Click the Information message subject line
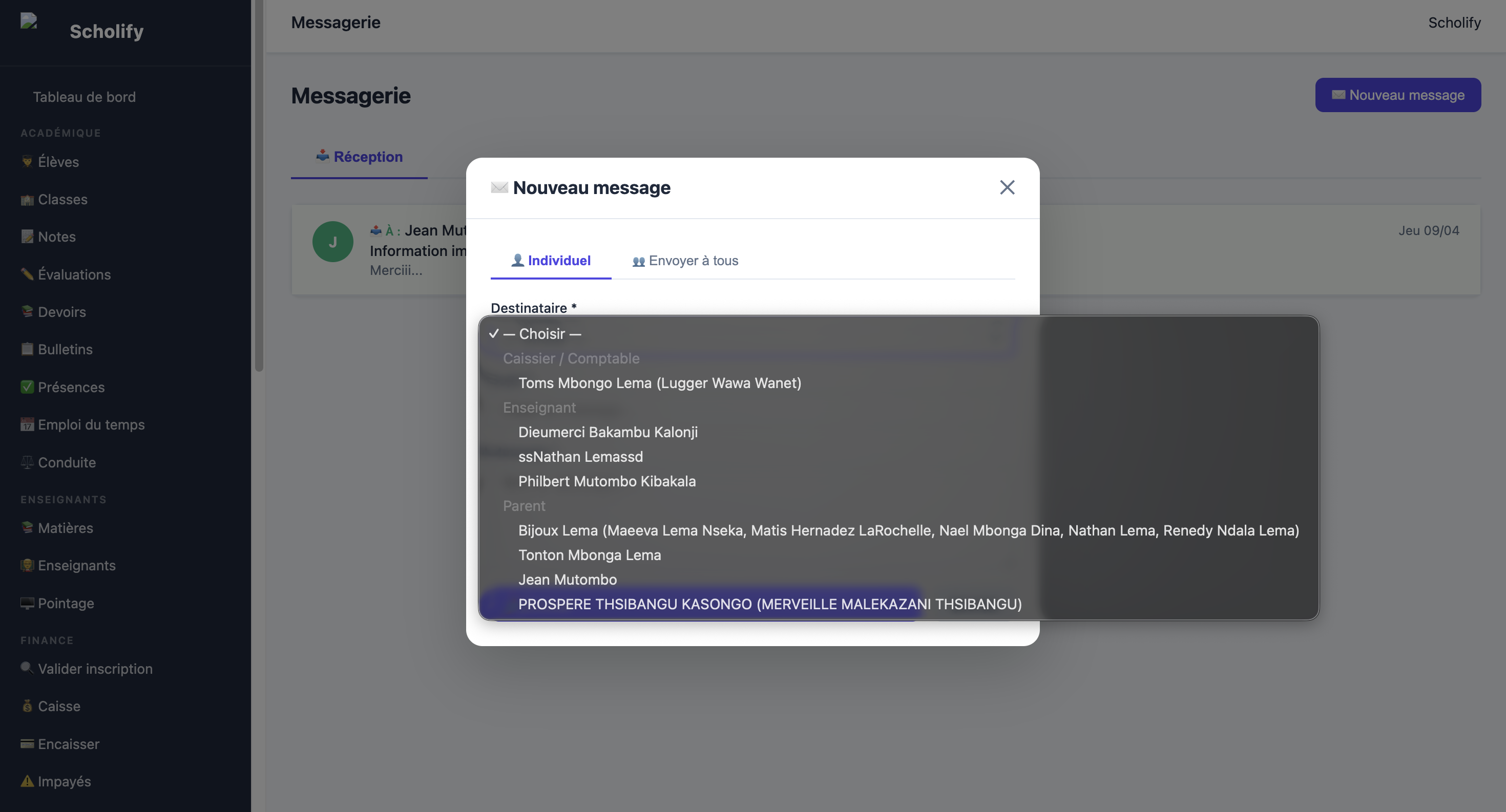This screenshot has height=812, width=1506. pyautogui.click(x=417, y=250)
